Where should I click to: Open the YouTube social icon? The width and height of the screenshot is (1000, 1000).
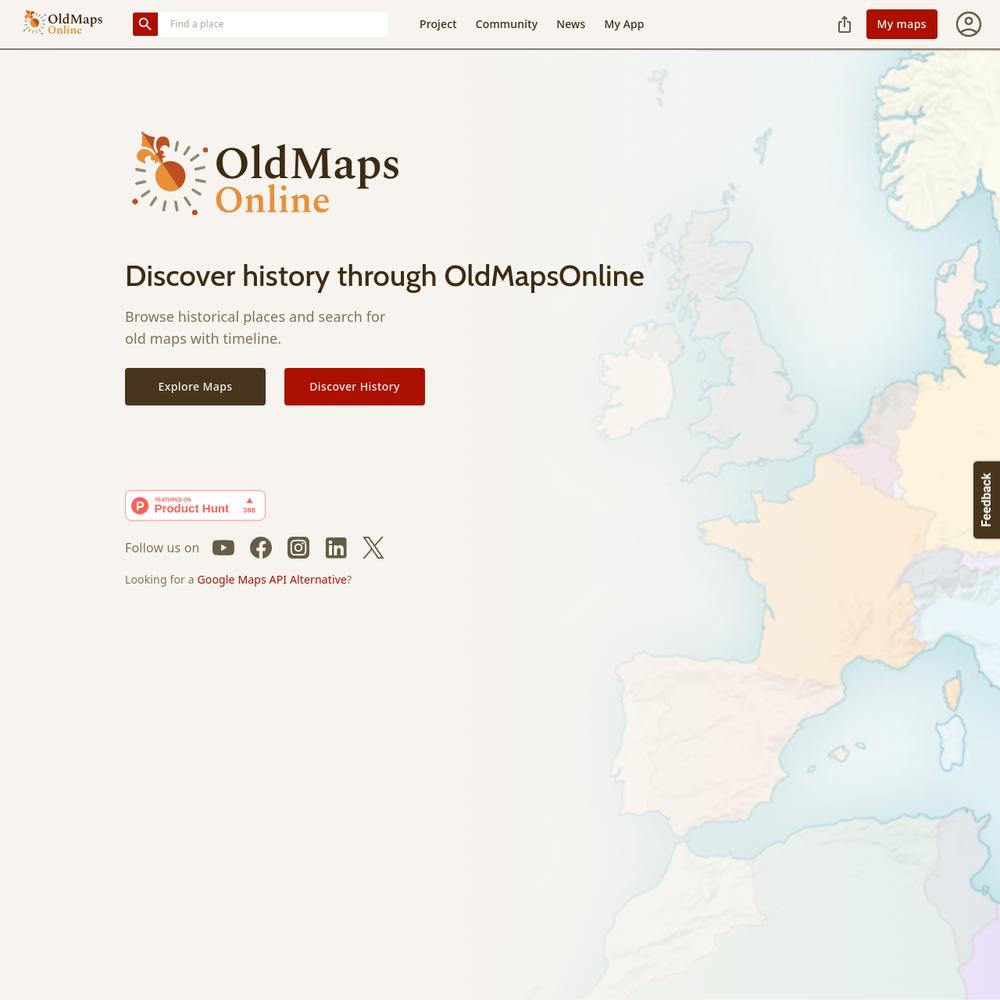pyautogui.click(x=223, y=548)
